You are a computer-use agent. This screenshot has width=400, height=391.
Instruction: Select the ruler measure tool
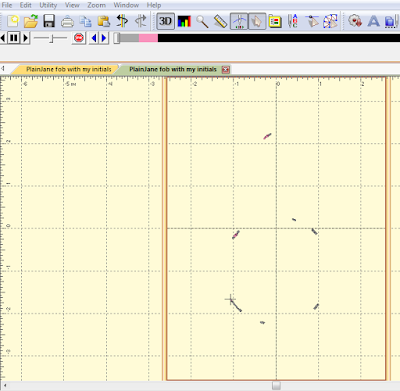220,22
